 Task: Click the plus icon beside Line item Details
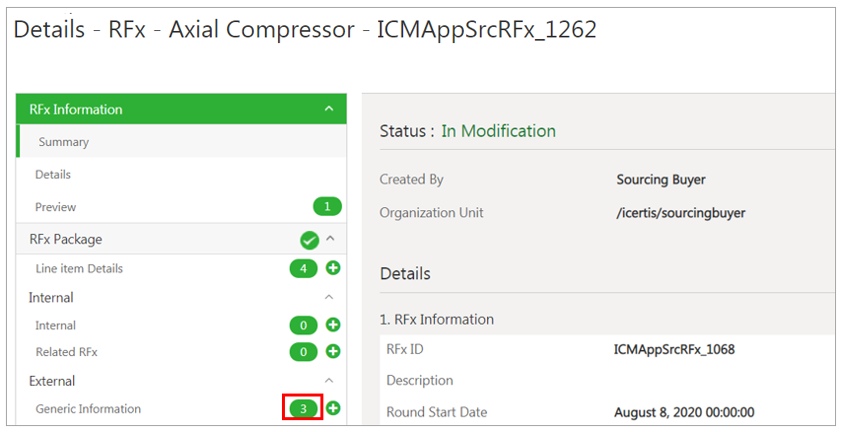click(x=333, y=268)
